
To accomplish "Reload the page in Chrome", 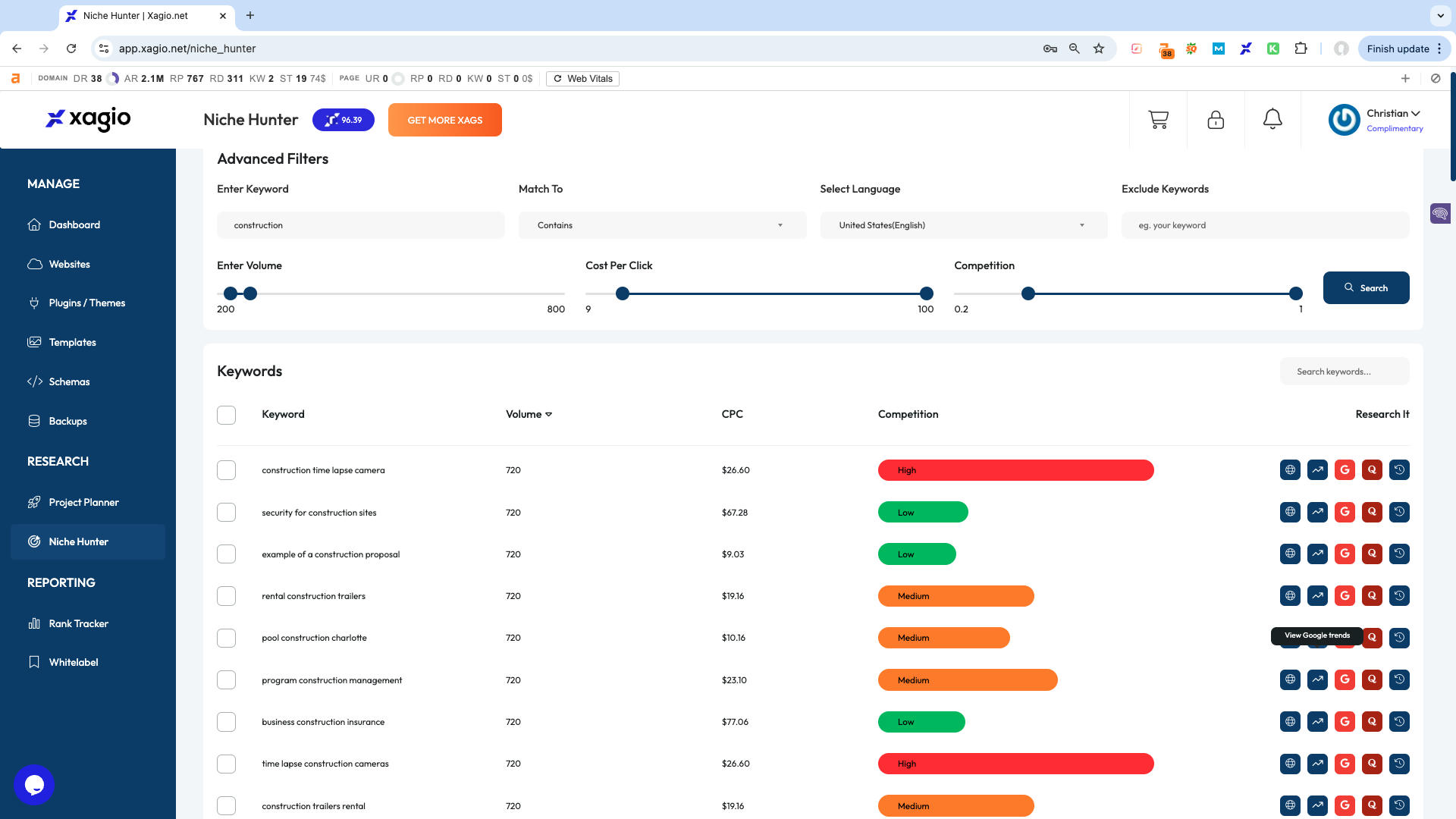I will tap(71, 49).
